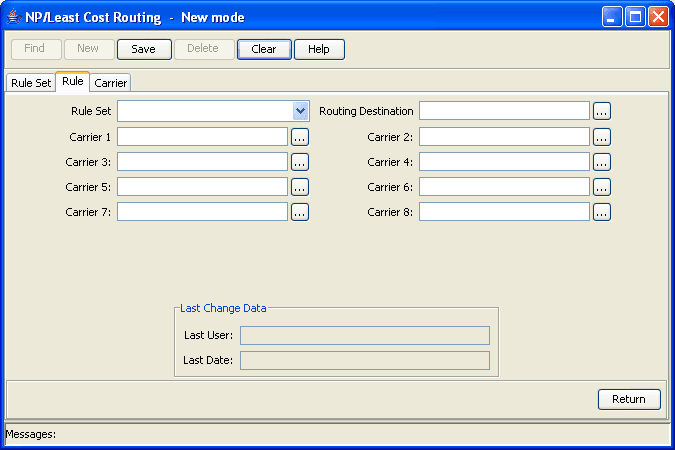Open Help from the toolbar
675x450 pixels.
tap(319, 49)
